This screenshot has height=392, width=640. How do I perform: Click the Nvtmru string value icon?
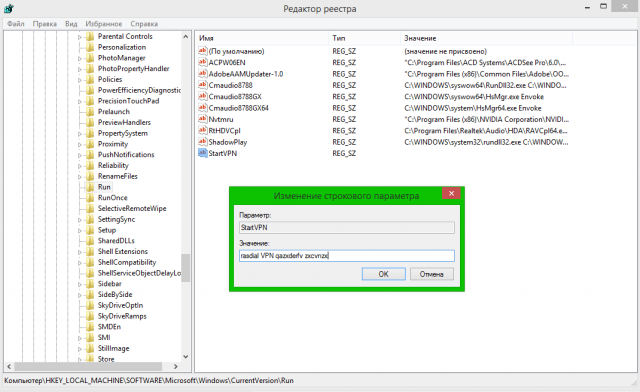click(202, 119)
